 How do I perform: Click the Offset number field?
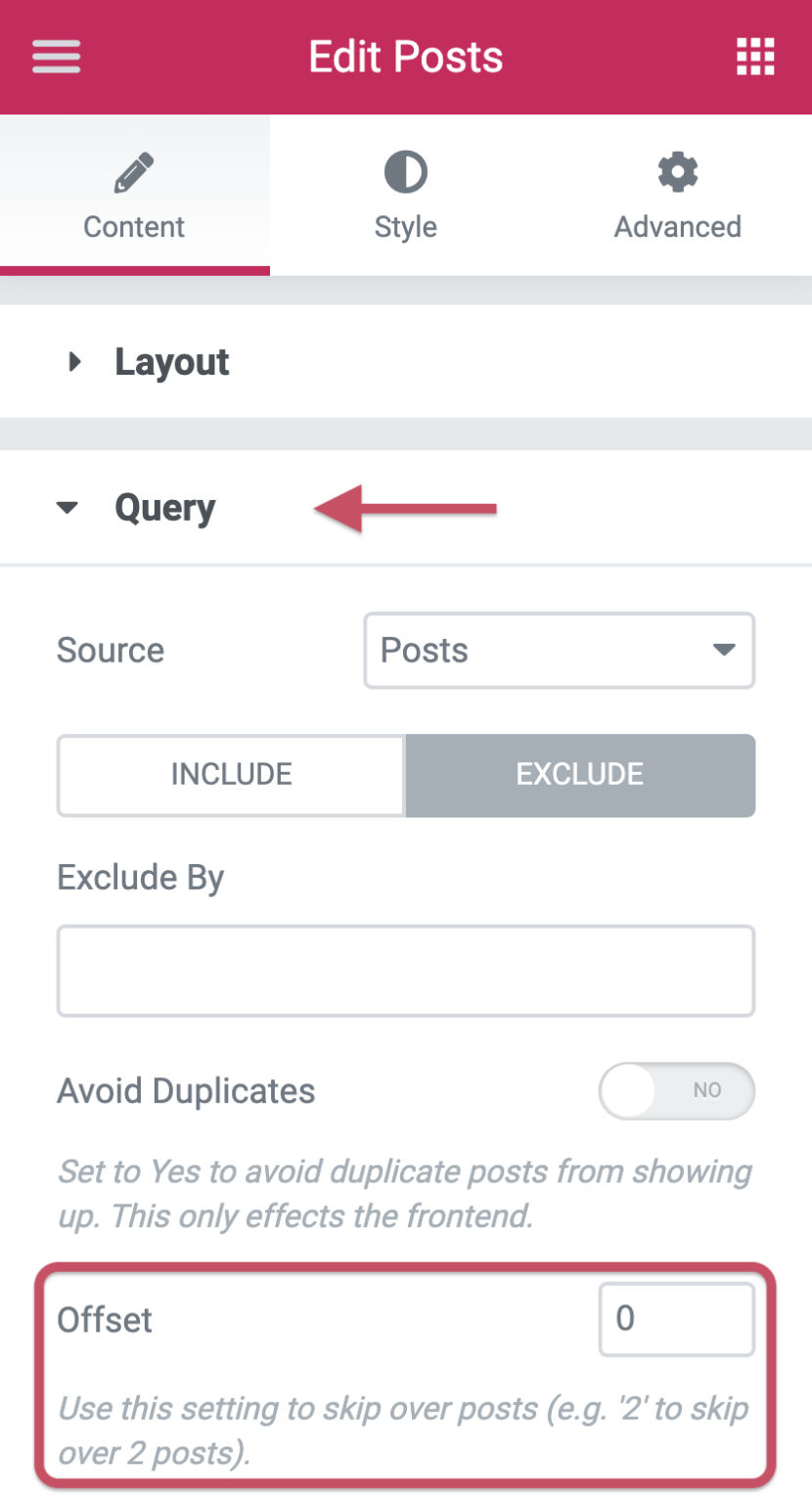677,1319
